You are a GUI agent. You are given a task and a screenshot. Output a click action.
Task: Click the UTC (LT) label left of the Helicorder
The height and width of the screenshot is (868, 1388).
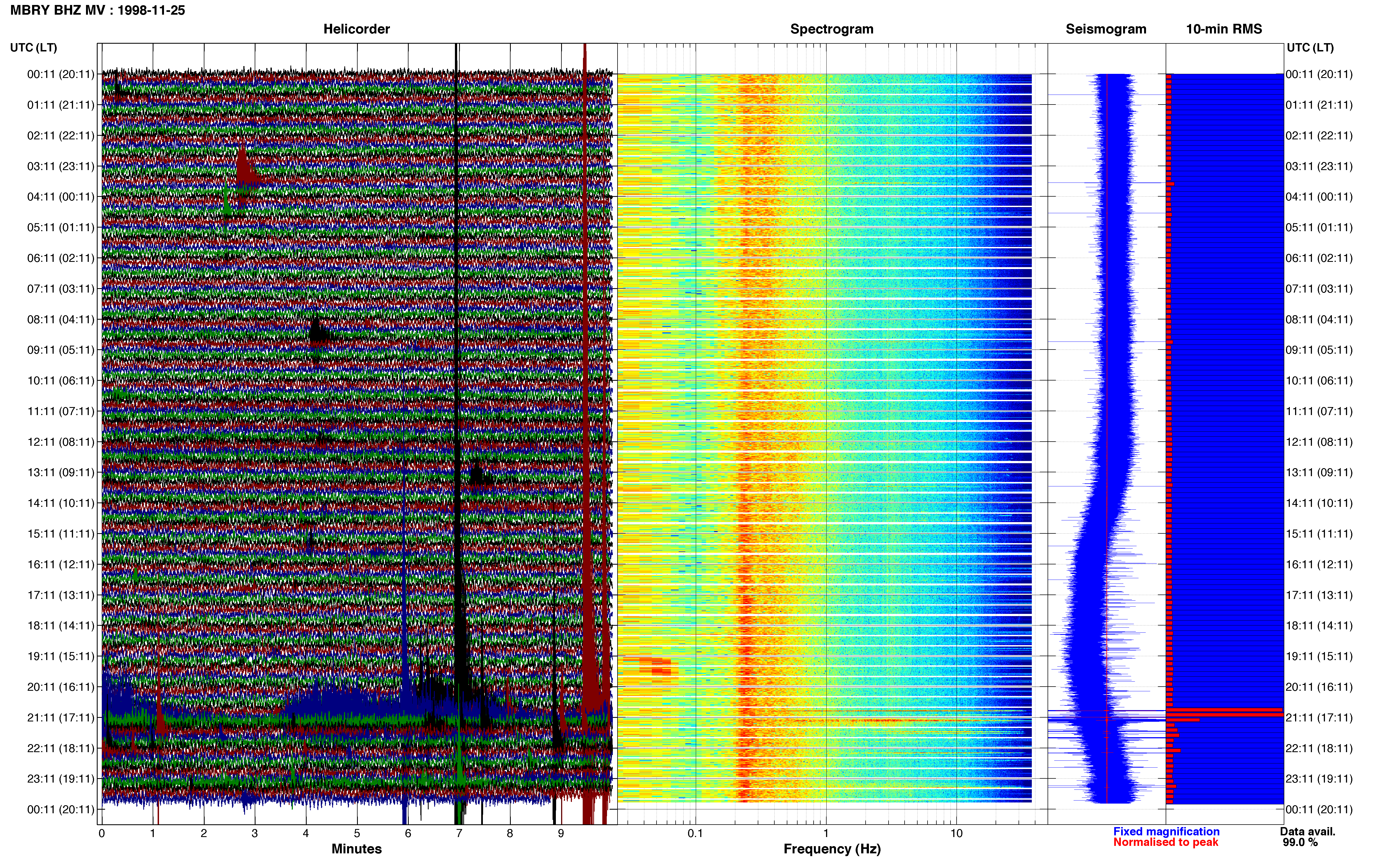pyautogui.click(x=33, y=48)
